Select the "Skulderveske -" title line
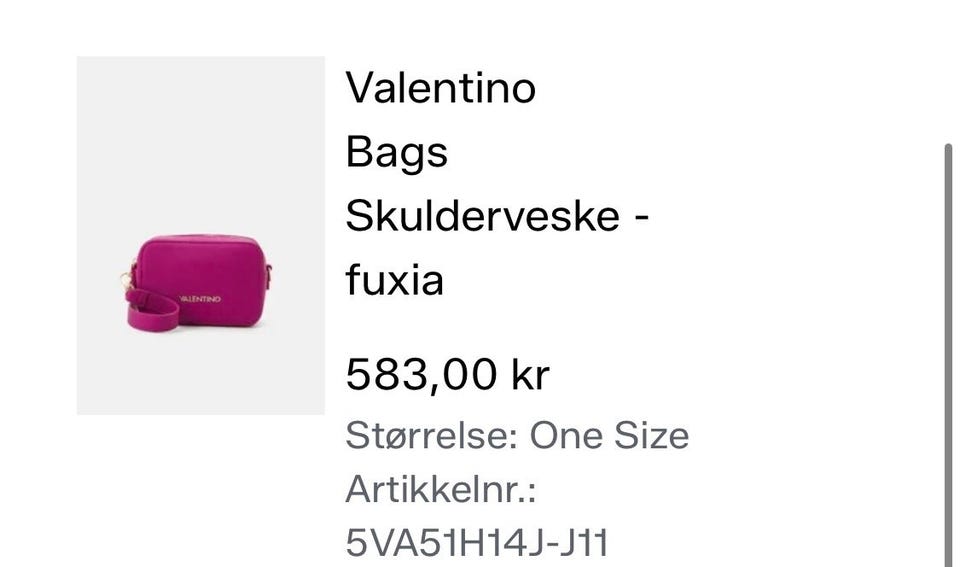 [x=497, y=216]
